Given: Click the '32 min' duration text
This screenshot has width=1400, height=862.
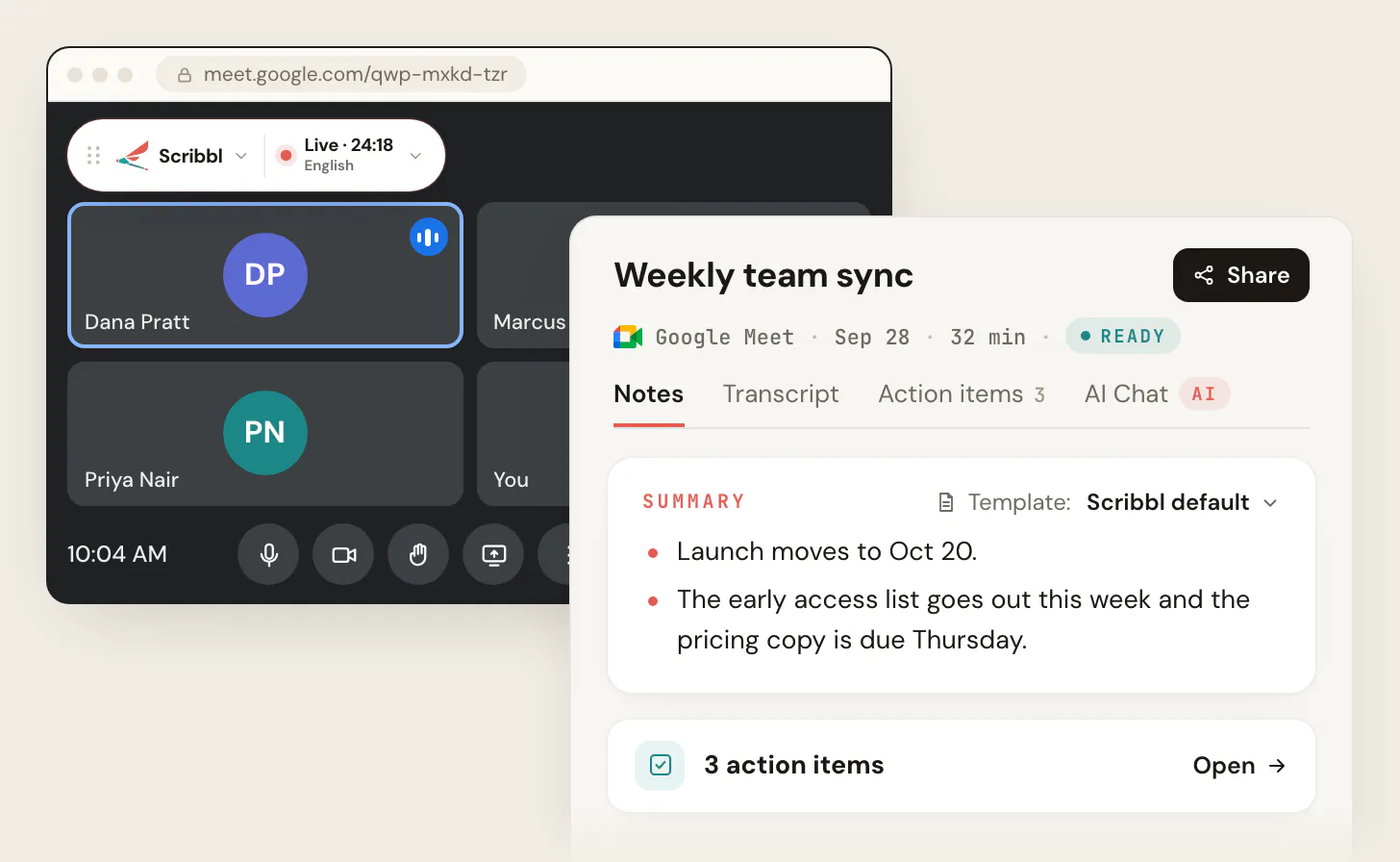Looking at the screenshot, I should [x=988, y=337].
